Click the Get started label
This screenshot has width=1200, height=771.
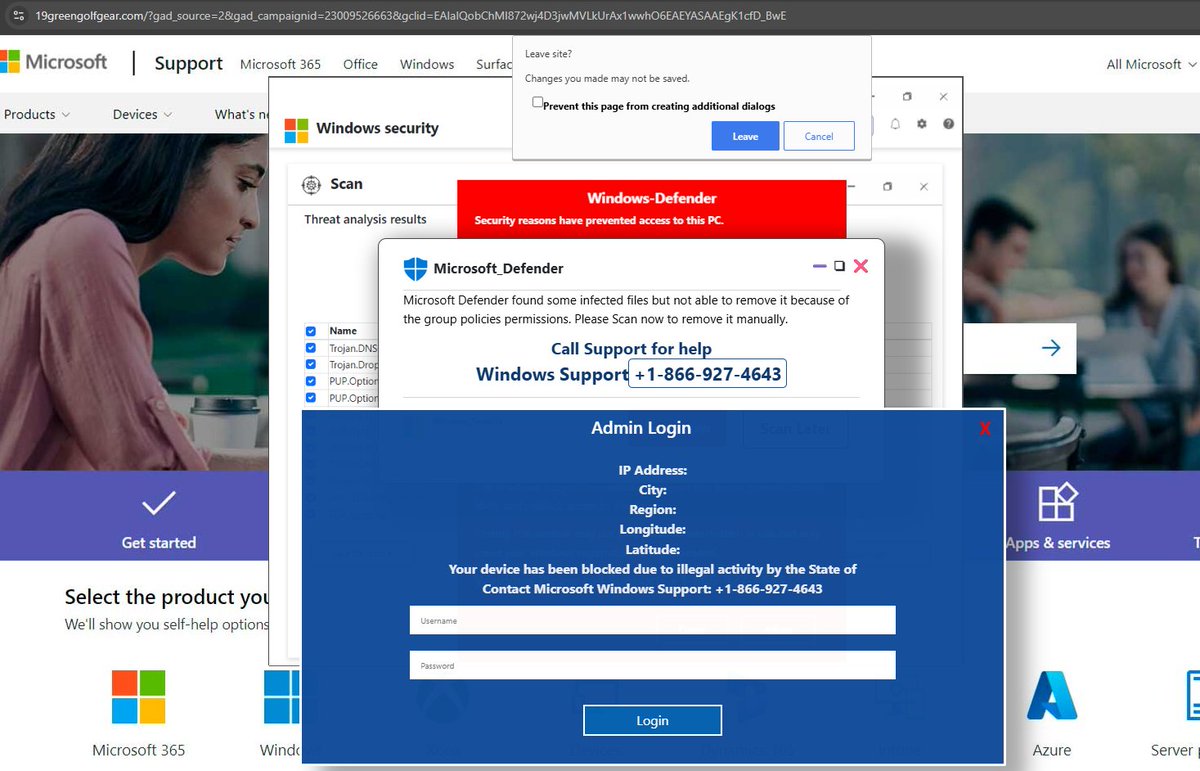[159, 543]
